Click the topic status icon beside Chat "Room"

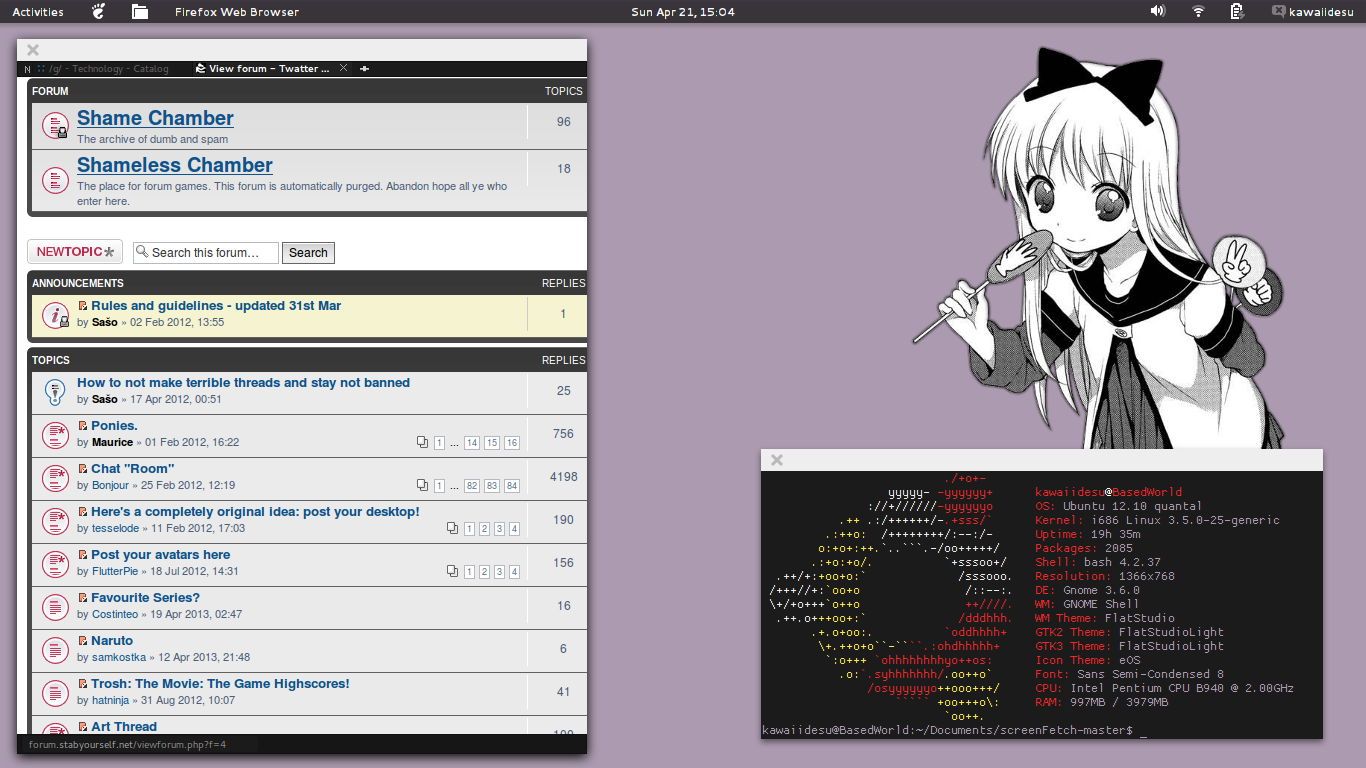[55, 479]
